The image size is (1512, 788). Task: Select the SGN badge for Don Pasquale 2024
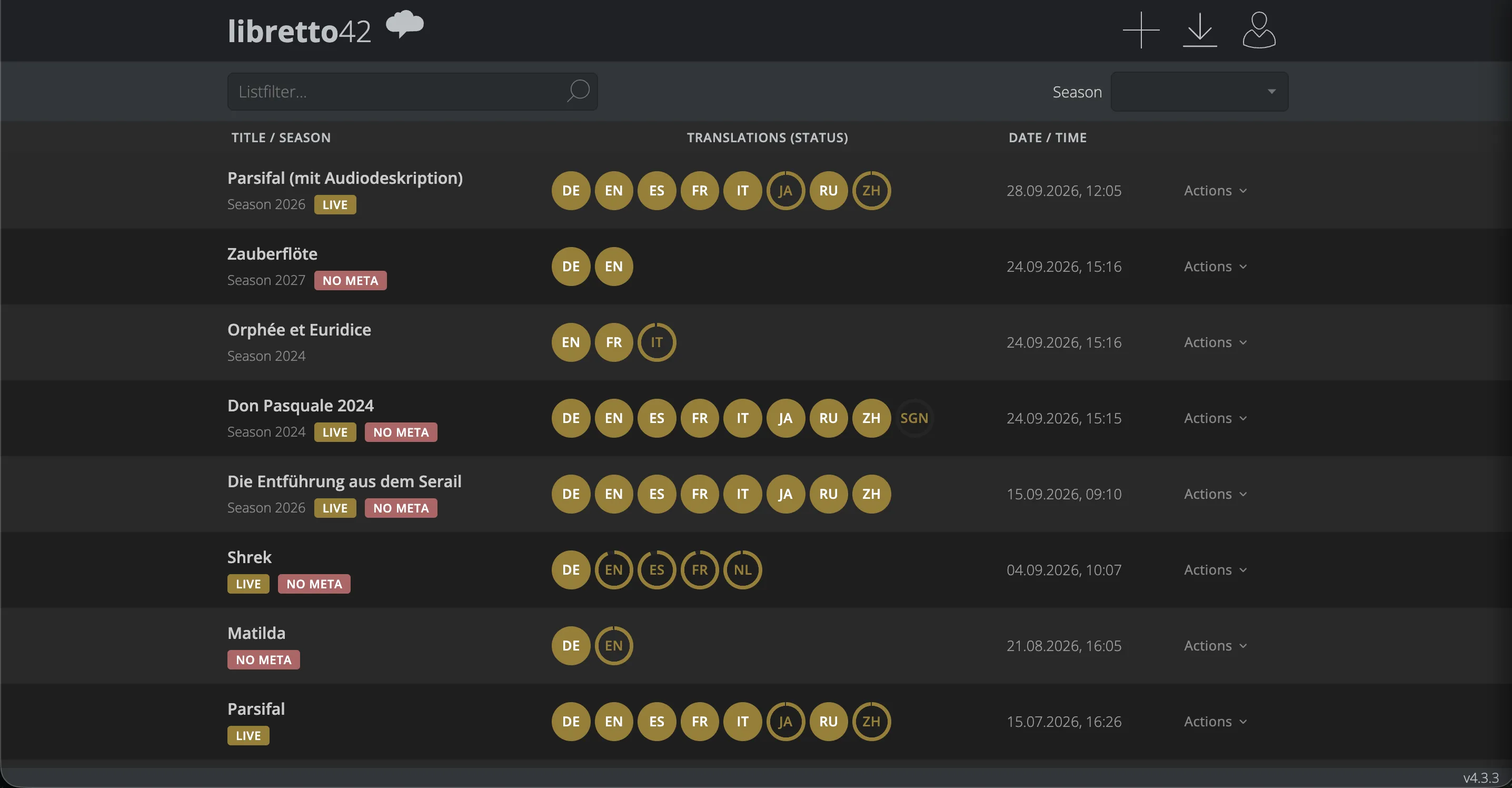[x=914, y=418]
